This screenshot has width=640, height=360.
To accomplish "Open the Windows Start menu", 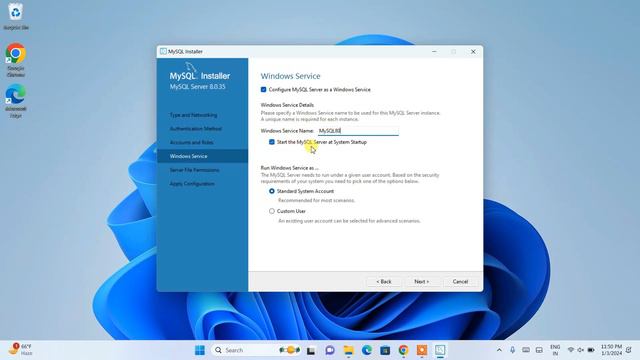I will [x=200, y=350].
